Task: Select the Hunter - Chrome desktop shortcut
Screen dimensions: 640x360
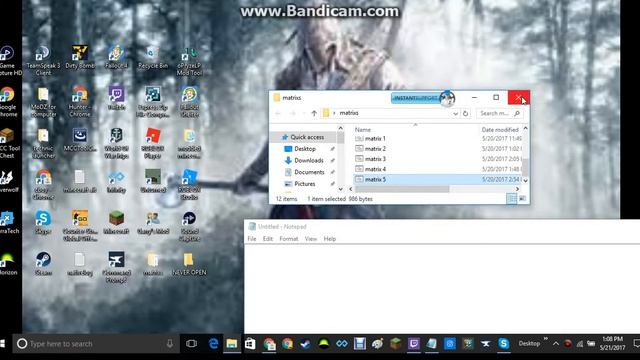Action: tap(80, 102)
